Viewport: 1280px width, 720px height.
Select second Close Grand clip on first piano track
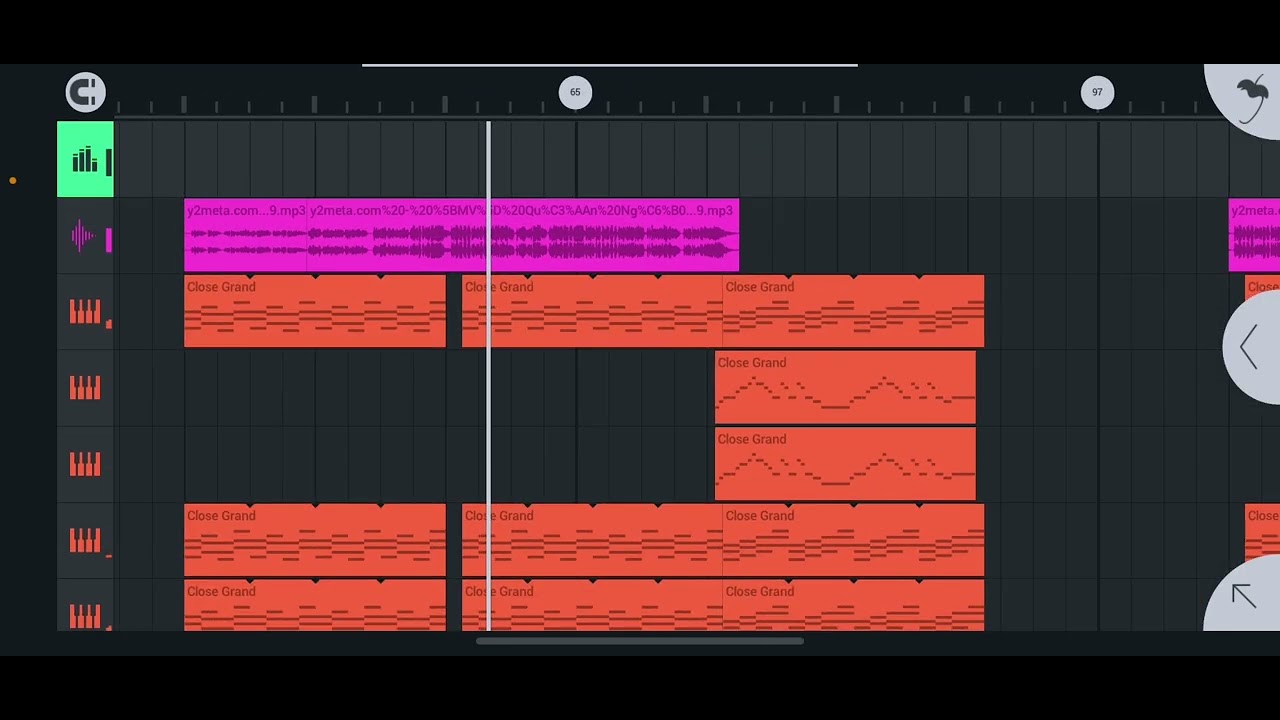click(x=592, y=312)
